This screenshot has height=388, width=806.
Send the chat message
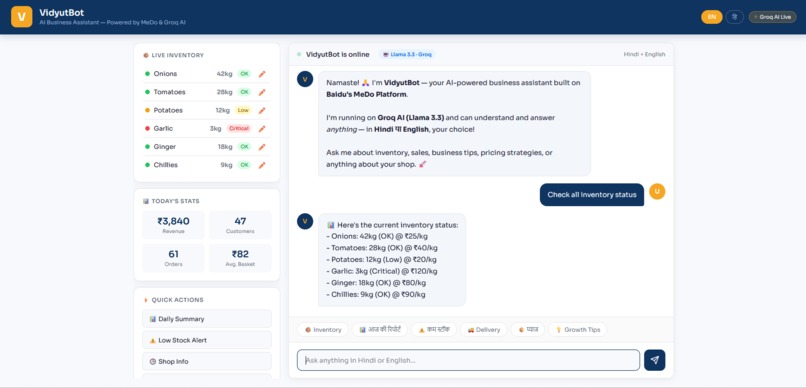654,360
